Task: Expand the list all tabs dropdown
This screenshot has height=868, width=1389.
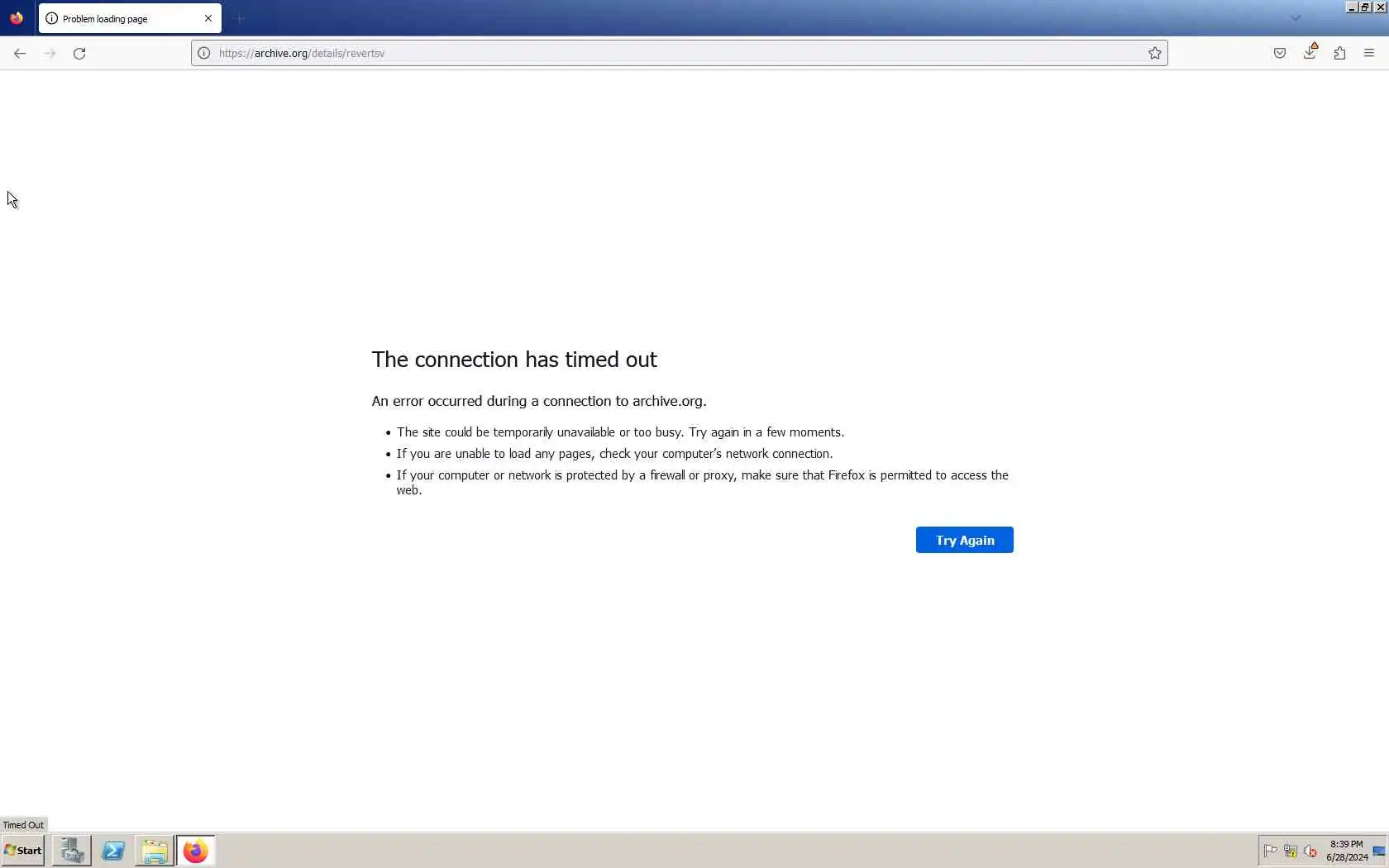Action: tap(1296, 18)
